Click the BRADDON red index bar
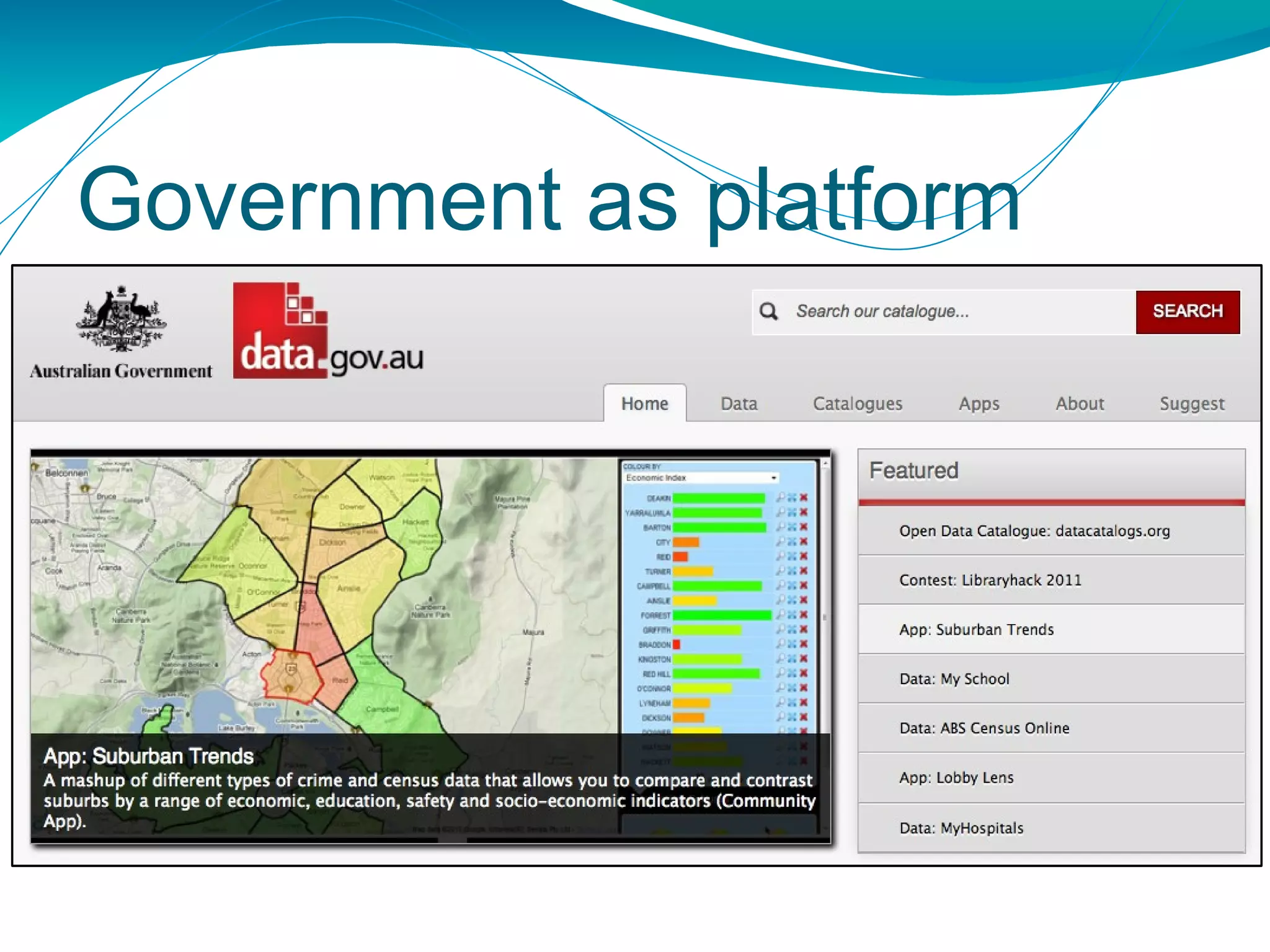 pos(677,645)
